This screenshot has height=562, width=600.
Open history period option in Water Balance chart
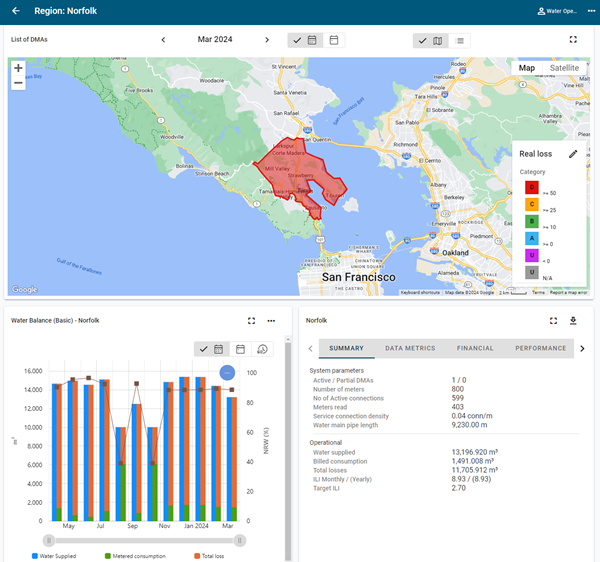262,349
